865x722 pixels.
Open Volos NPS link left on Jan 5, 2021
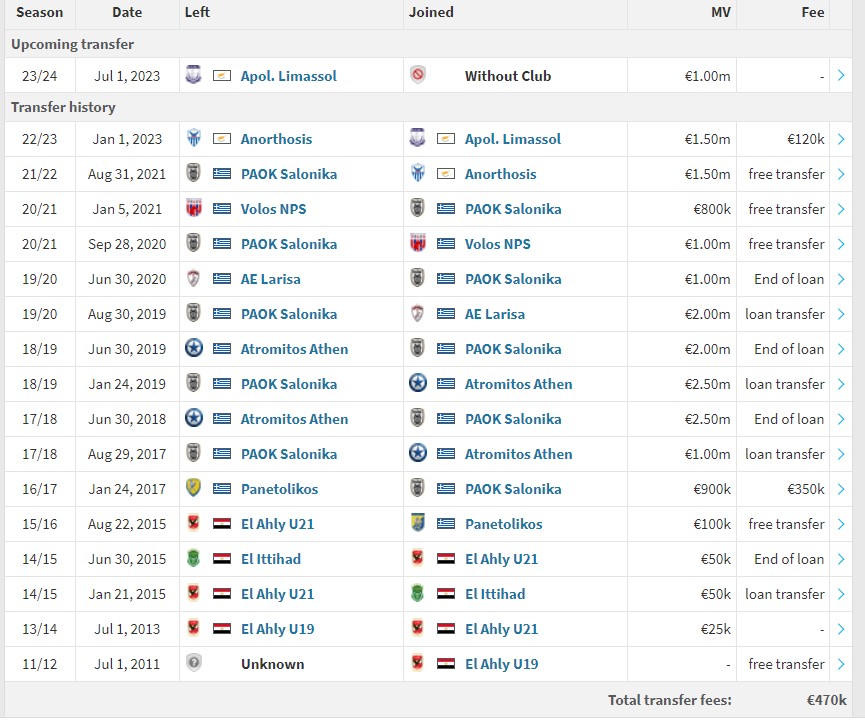tap(274, 209)
